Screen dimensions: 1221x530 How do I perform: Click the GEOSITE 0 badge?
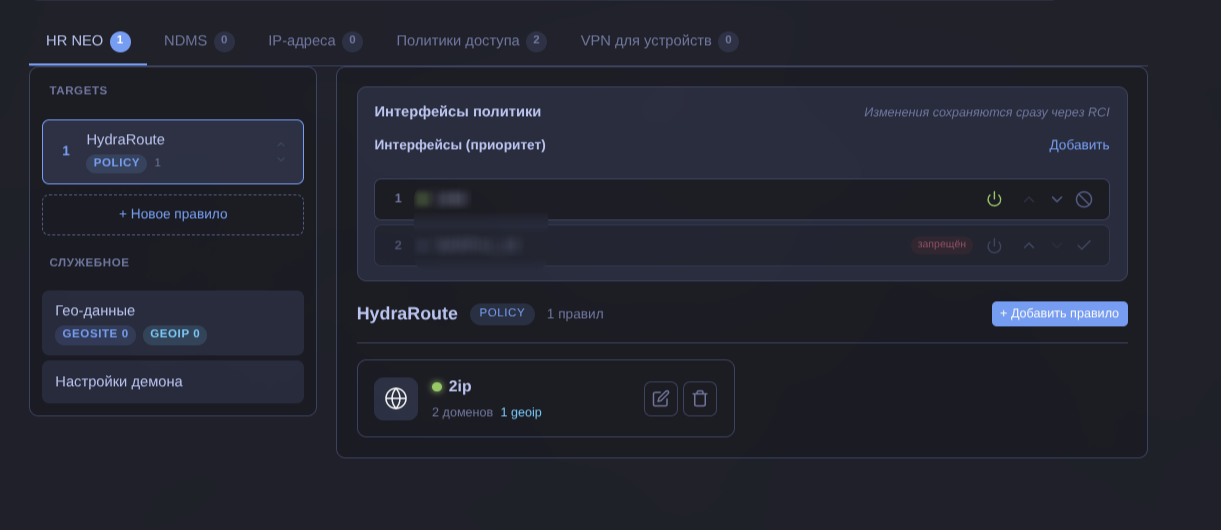95,334
